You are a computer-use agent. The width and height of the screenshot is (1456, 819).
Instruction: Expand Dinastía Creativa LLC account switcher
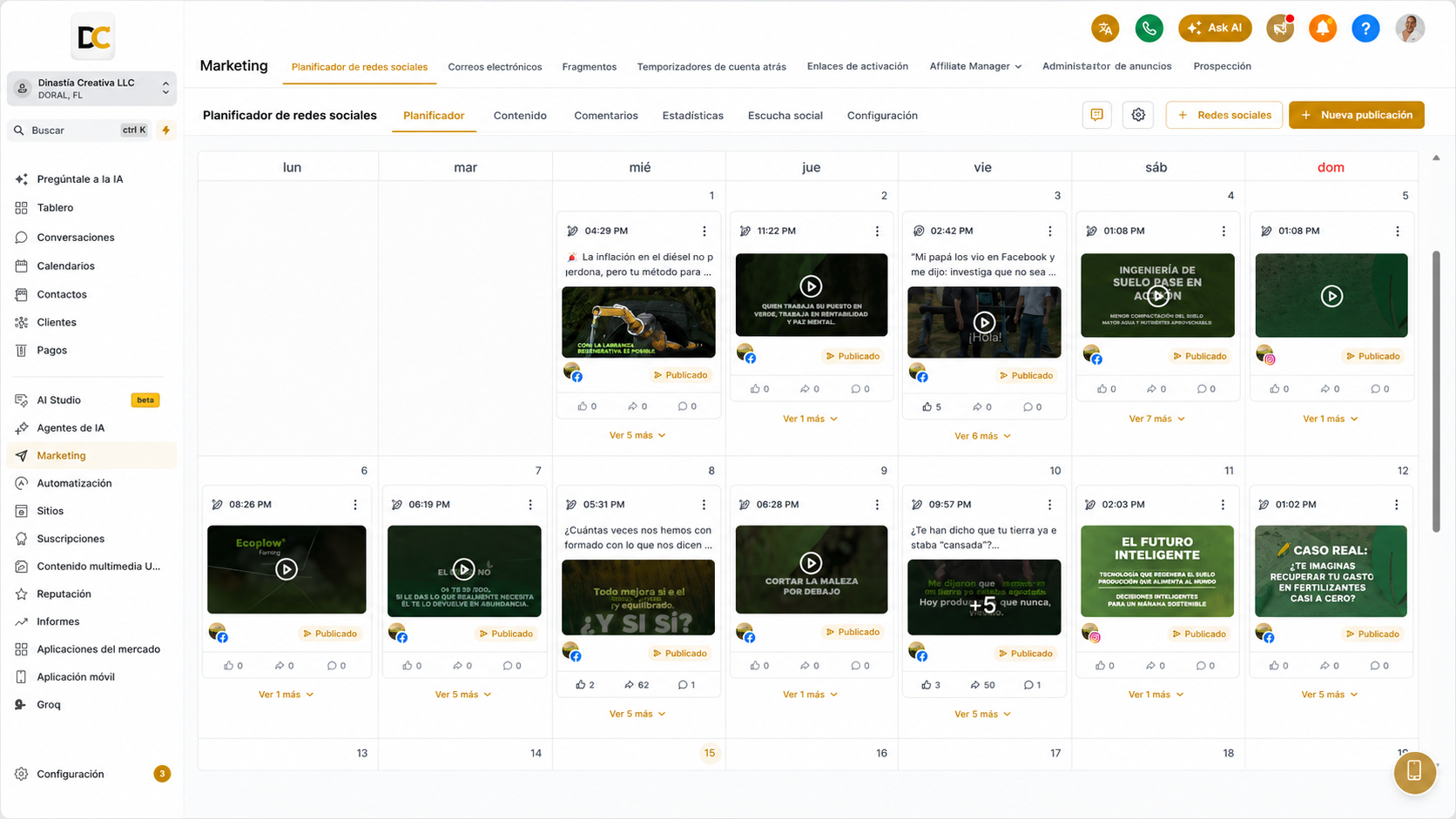92,89
